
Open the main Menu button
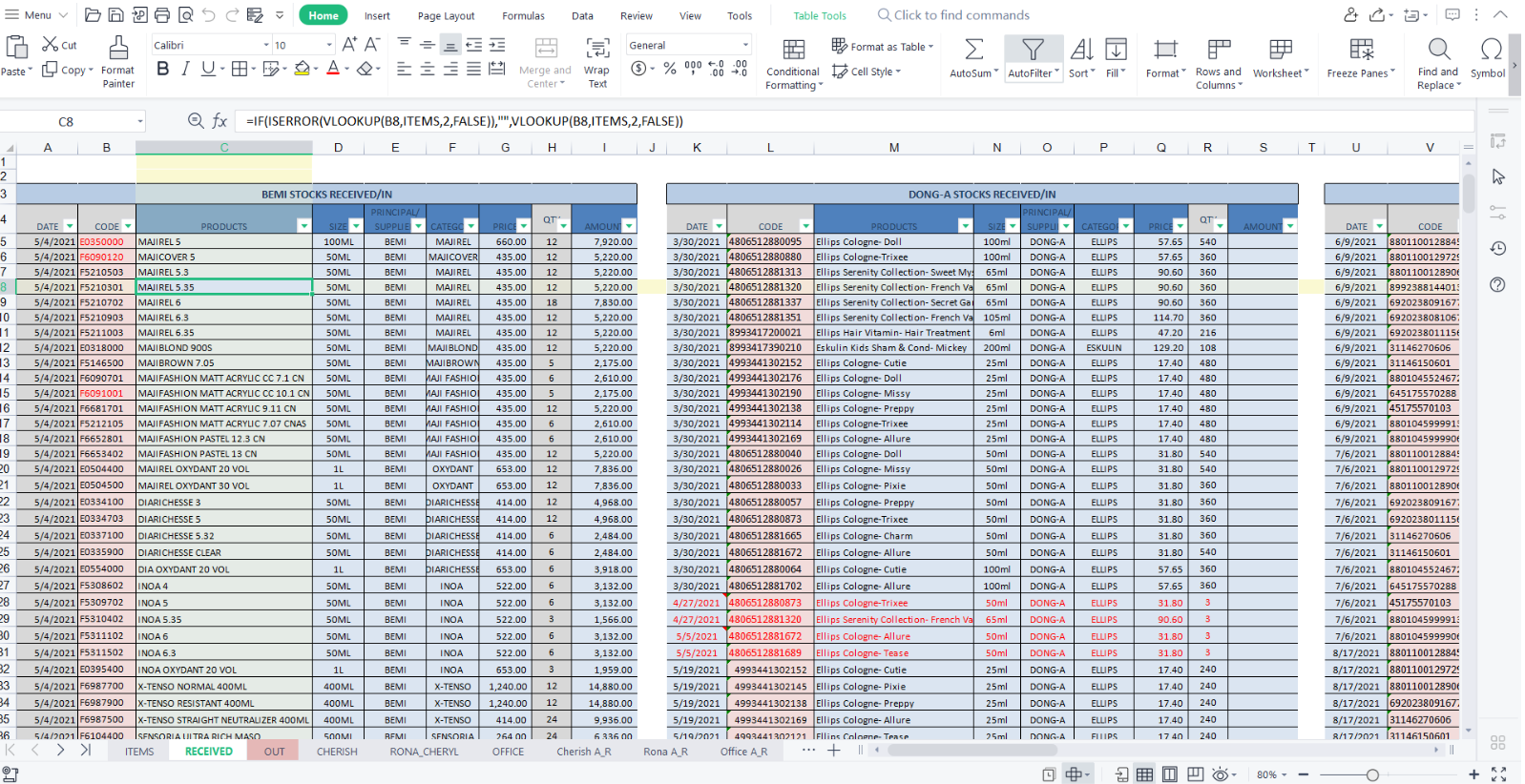[x=36, y=15]
